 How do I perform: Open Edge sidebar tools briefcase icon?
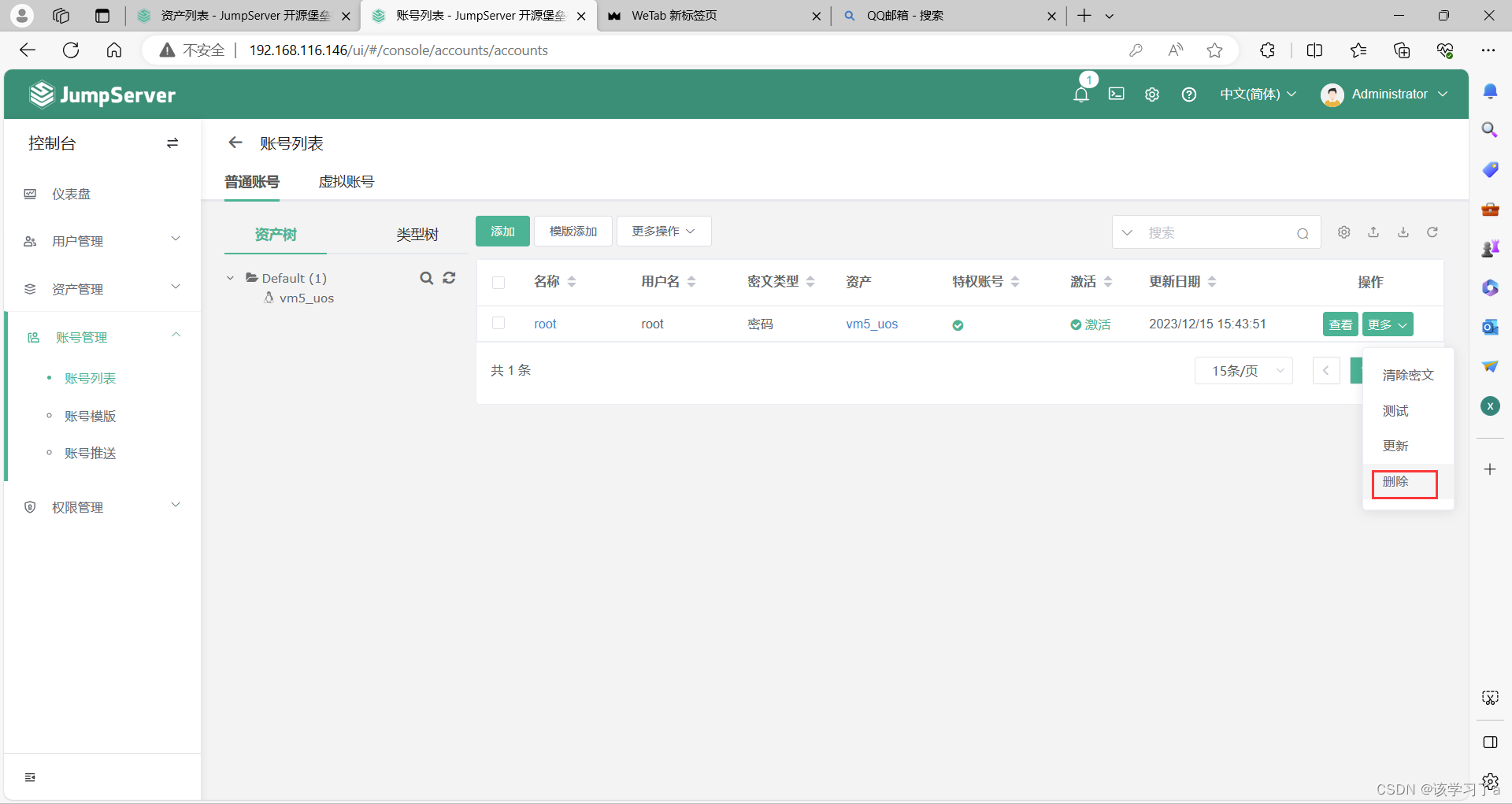(x=1490, y=209)
